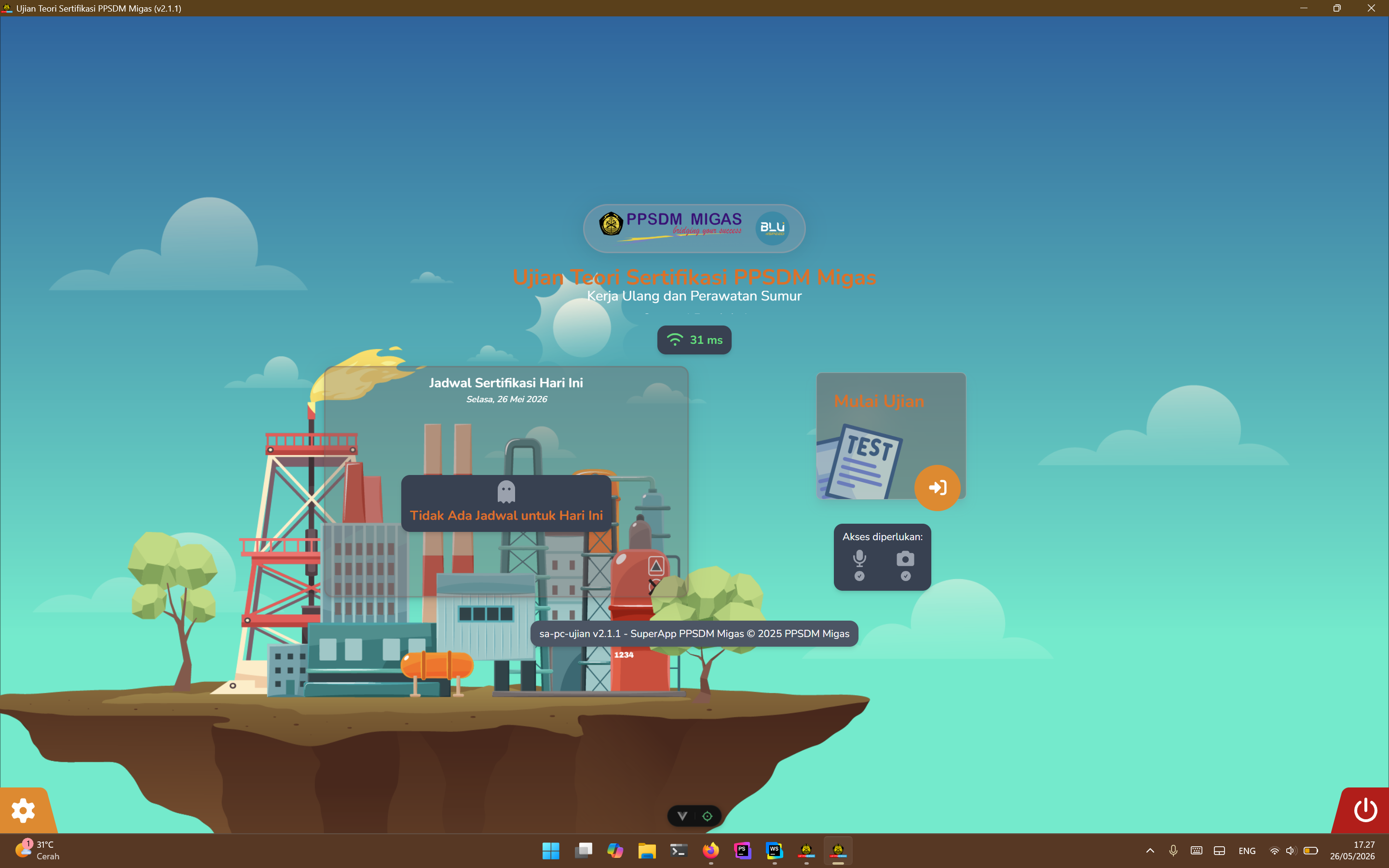
Task: Click the ghost icon in the schedule card
Action: [x=505, y=492]
